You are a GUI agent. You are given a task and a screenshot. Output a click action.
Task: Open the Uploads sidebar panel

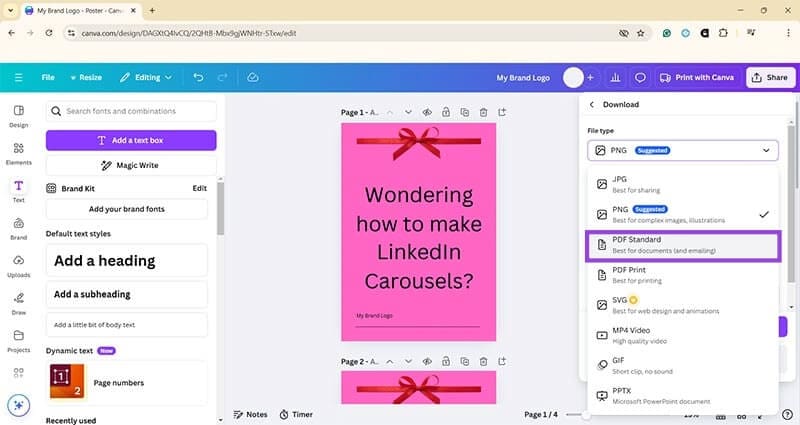click(18, 266)
